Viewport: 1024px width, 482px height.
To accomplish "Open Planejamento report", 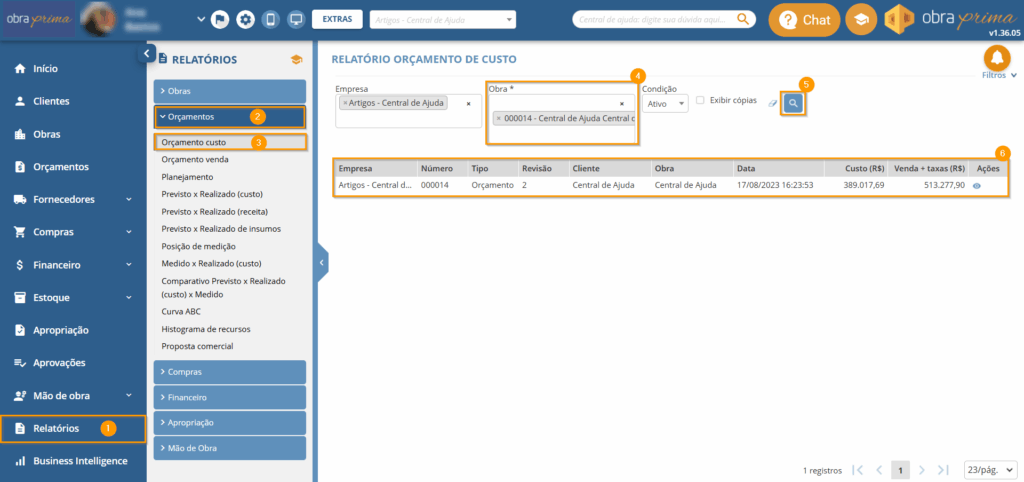I will click(x=187, y=176).
